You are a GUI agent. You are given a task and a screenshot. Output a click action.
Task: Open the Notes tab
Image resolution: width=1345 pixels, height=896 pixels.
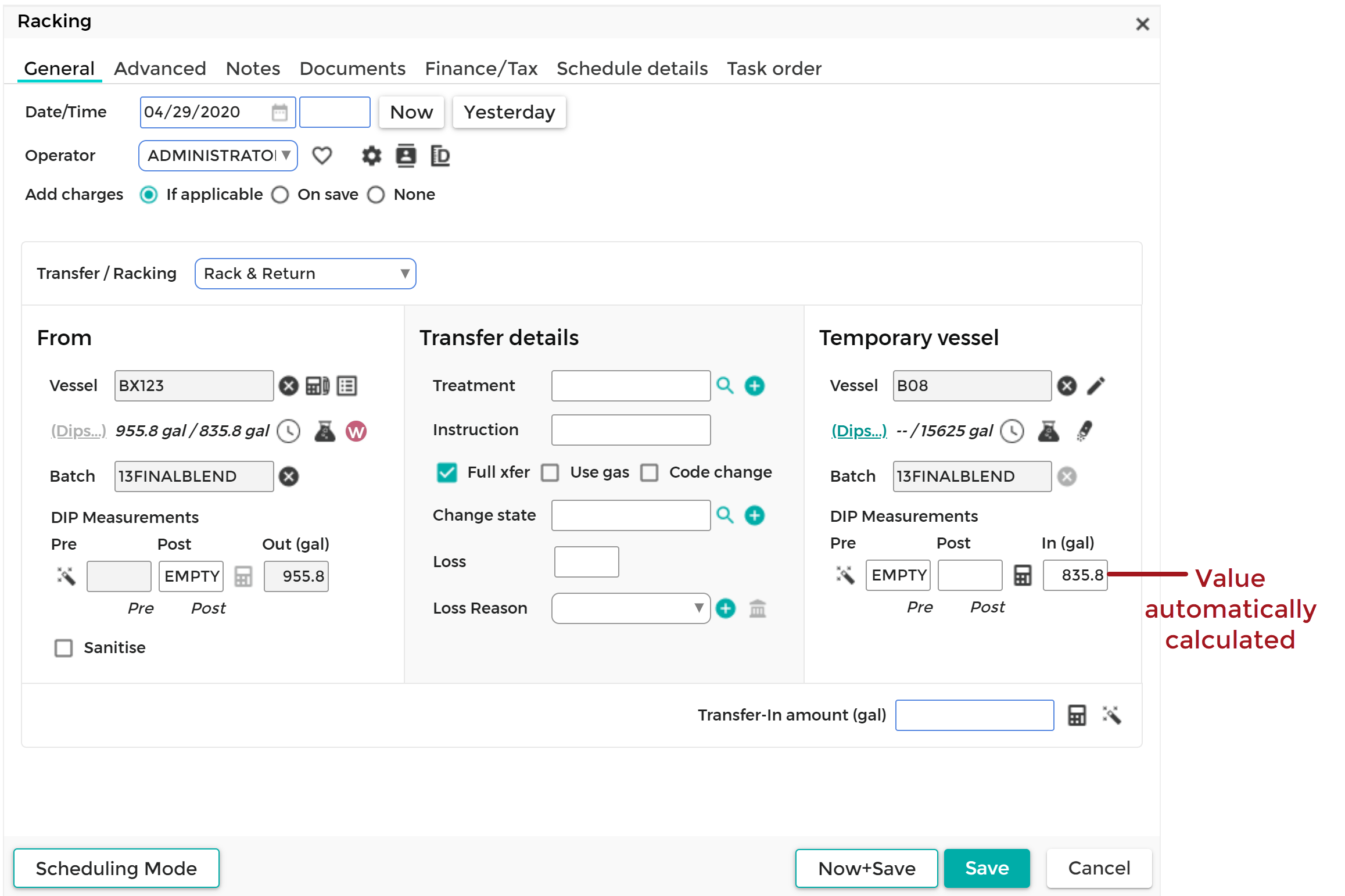tap(253, 69)
